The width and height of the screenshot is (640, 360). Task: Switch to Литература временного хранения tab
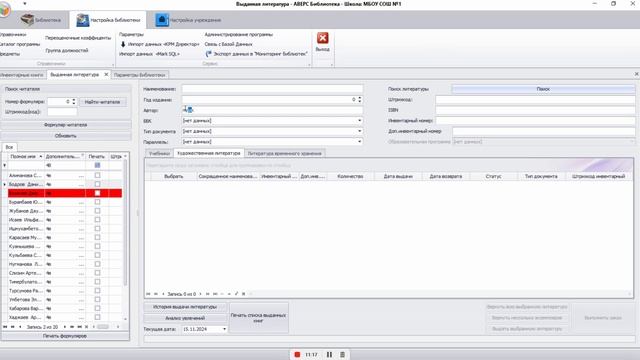pyautogui.click(x=284, y=153)
